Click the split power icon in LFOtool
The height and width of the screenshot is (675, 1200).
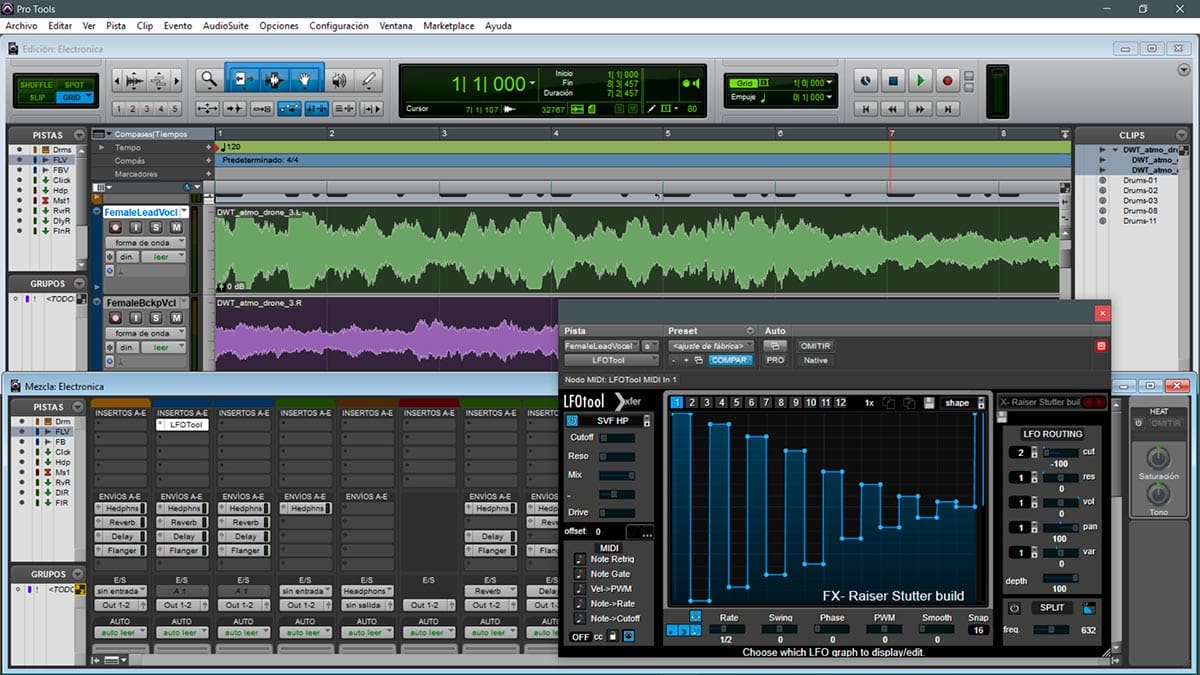pos(1014,608)
